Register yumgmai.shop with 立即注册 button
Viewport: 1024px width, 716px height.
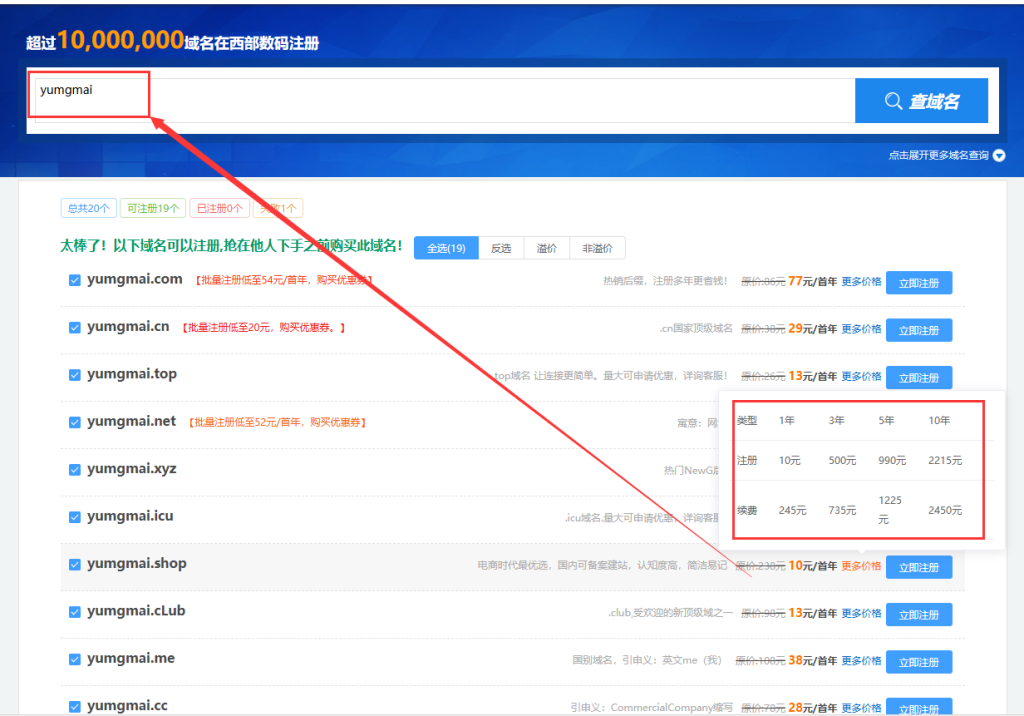tap(918, 567)
